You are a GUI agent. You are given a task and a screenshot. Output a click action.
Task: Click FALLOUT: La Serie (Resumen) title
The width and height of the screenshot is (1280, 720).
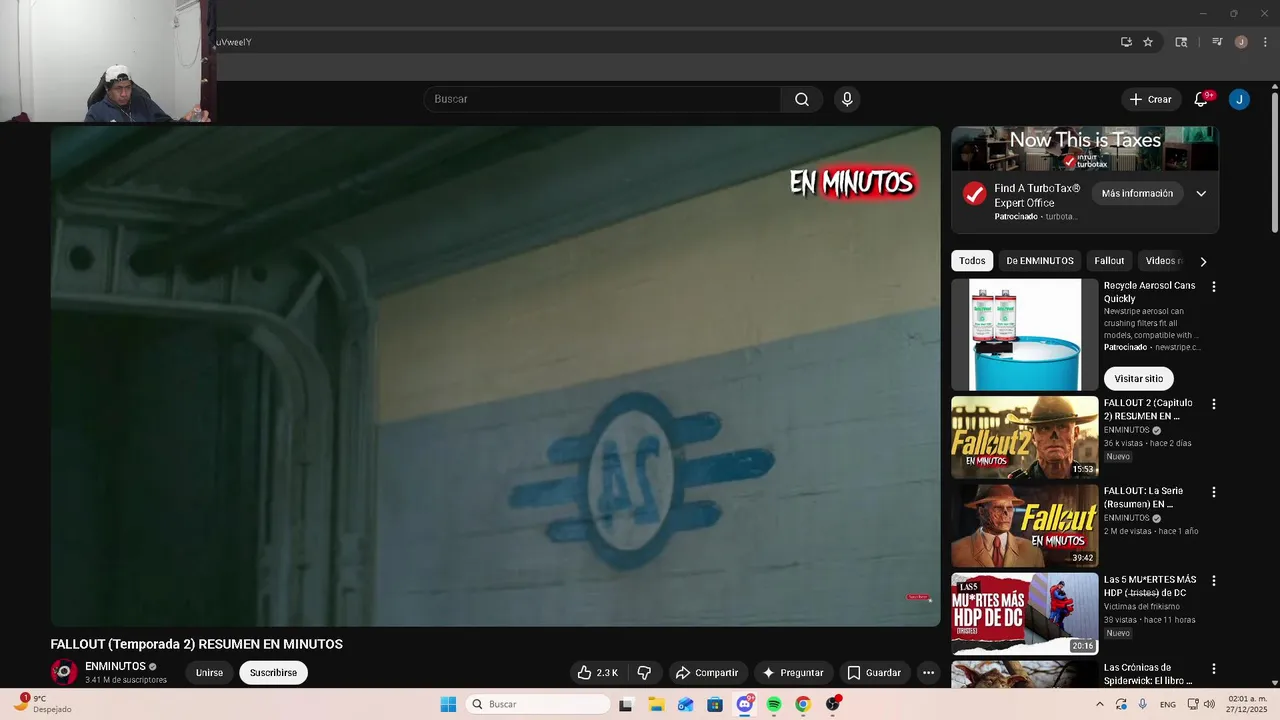pyautogui.click(x=1143, y=498)
